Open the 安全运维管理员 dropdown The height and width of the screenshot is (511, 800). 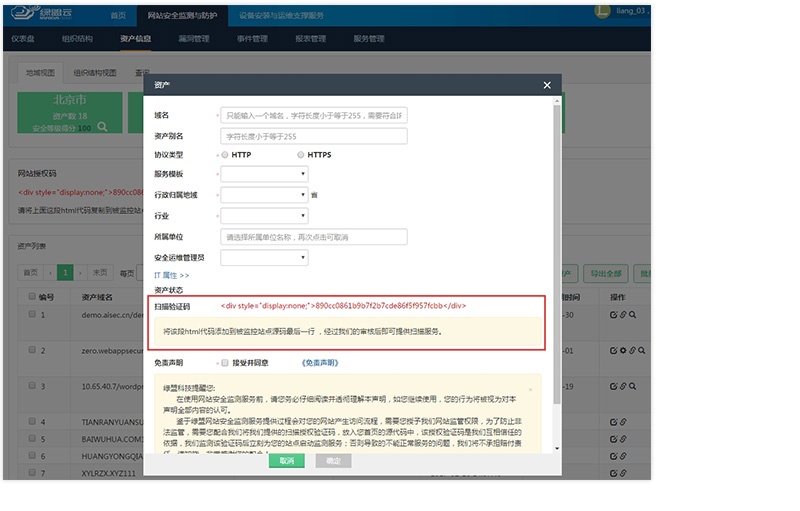pos(264,258)
